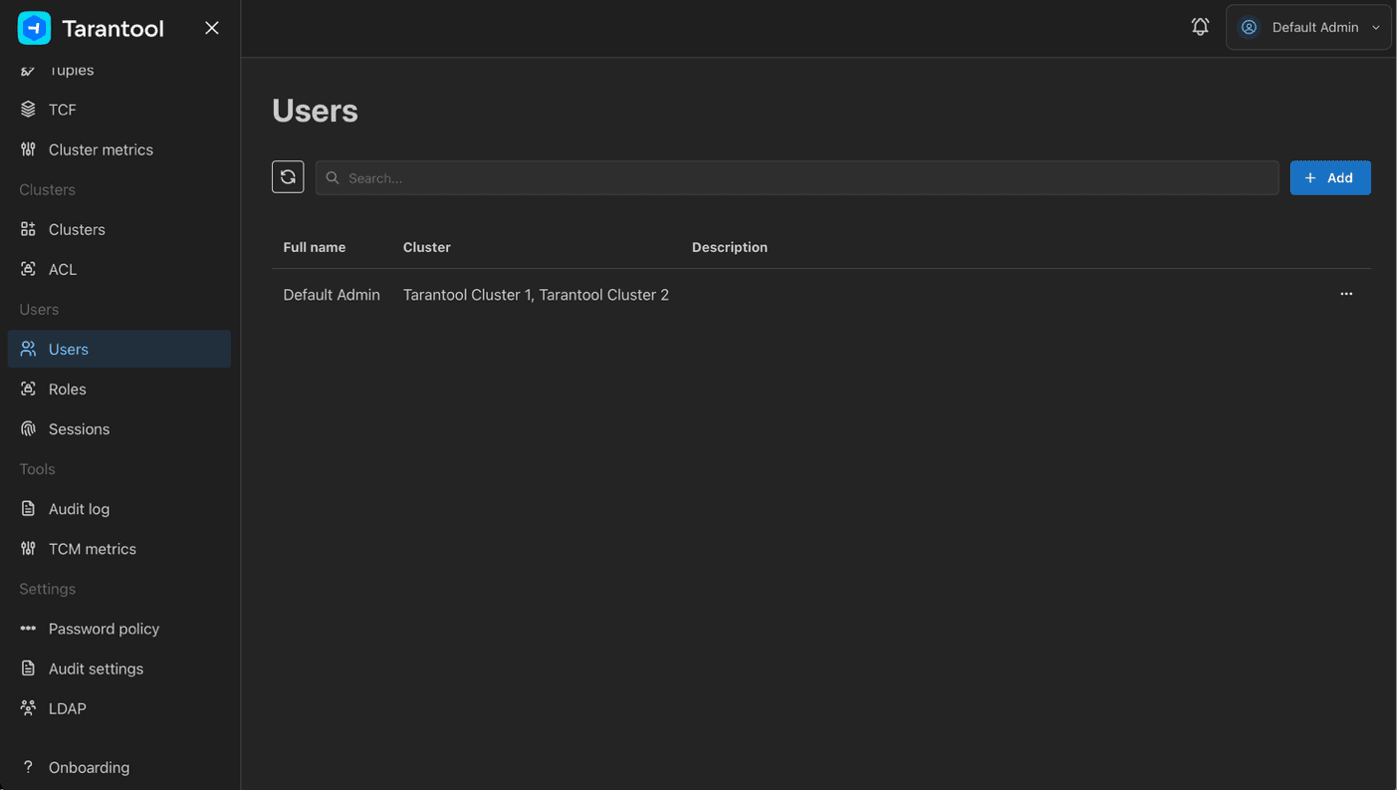Click the Cluster column header

(427, 247)
